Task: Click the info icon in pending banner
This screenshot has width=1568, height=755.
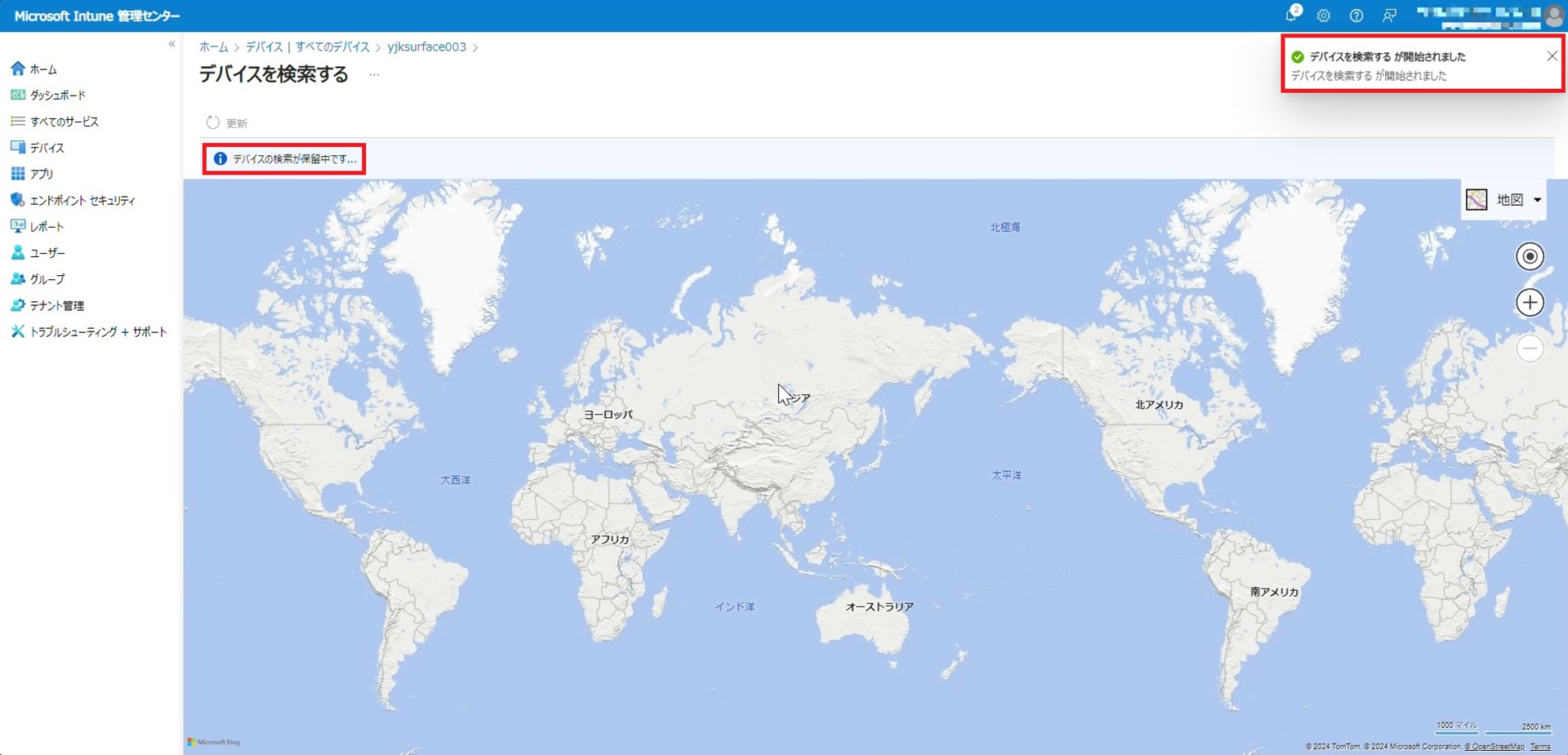Action: click(220, 158)
